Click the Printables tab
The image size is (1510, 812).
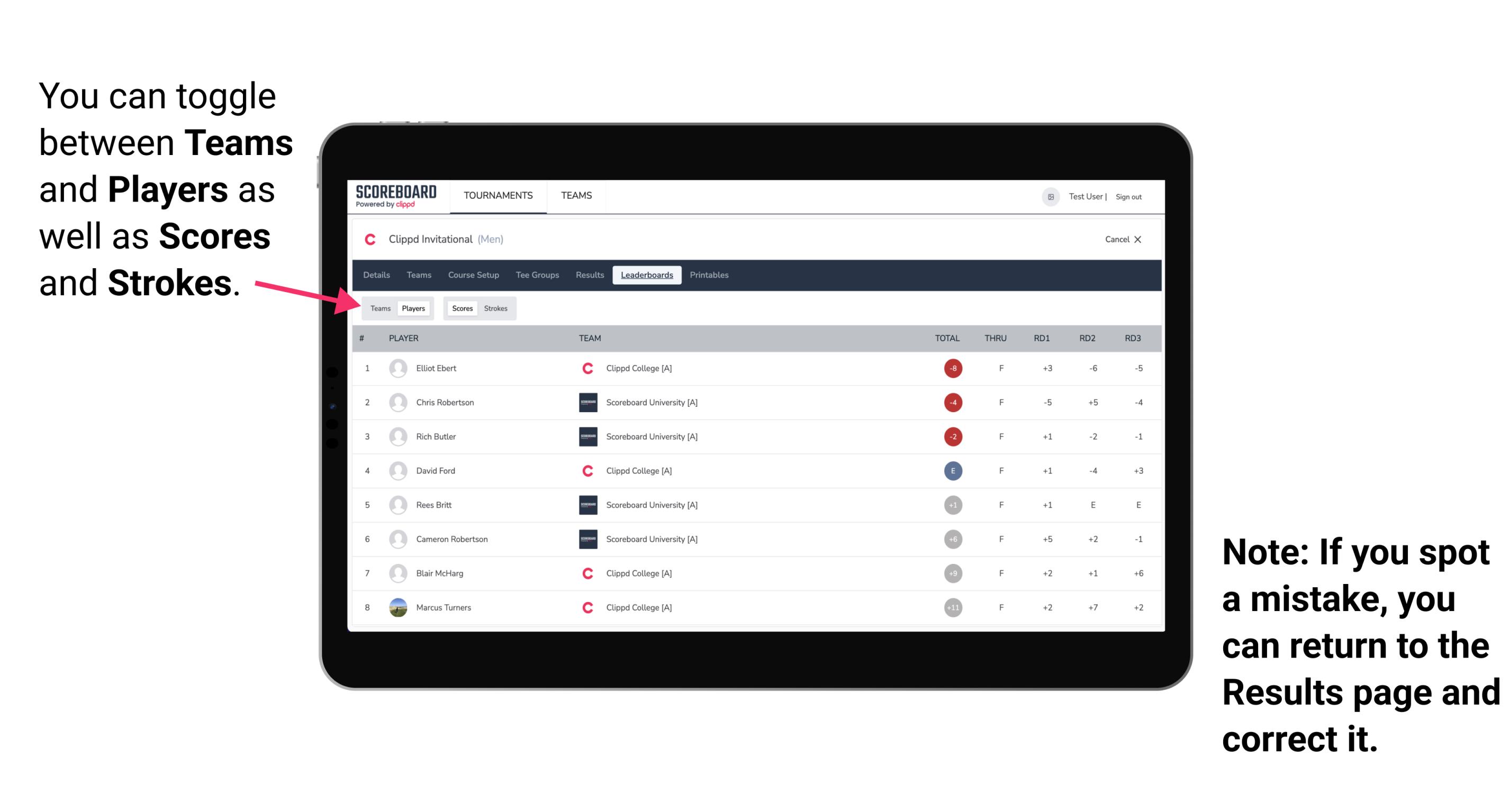point(710,275)
